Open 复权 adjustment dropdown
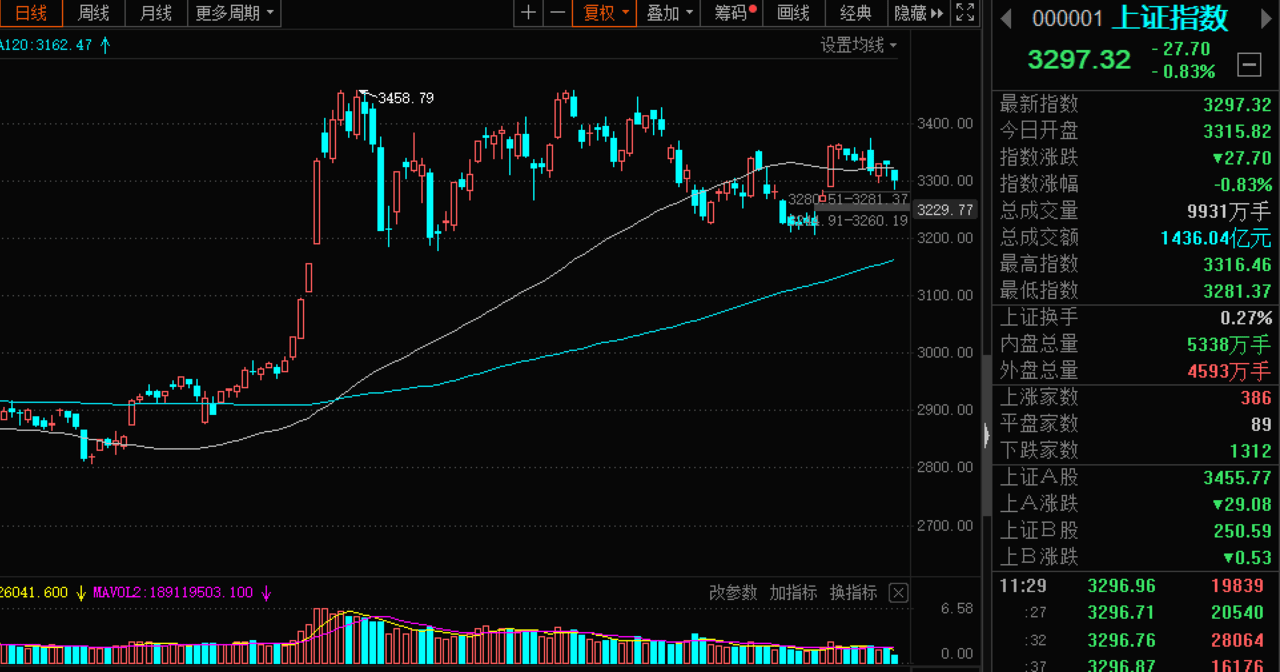Viewport: 1280px width, 672px height. click(605, 13)
